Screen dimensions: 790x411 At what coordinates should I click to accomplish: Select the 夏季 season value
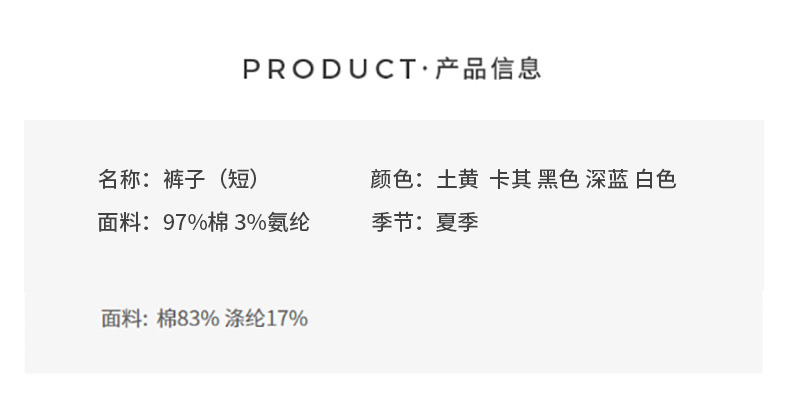(457, 222)
